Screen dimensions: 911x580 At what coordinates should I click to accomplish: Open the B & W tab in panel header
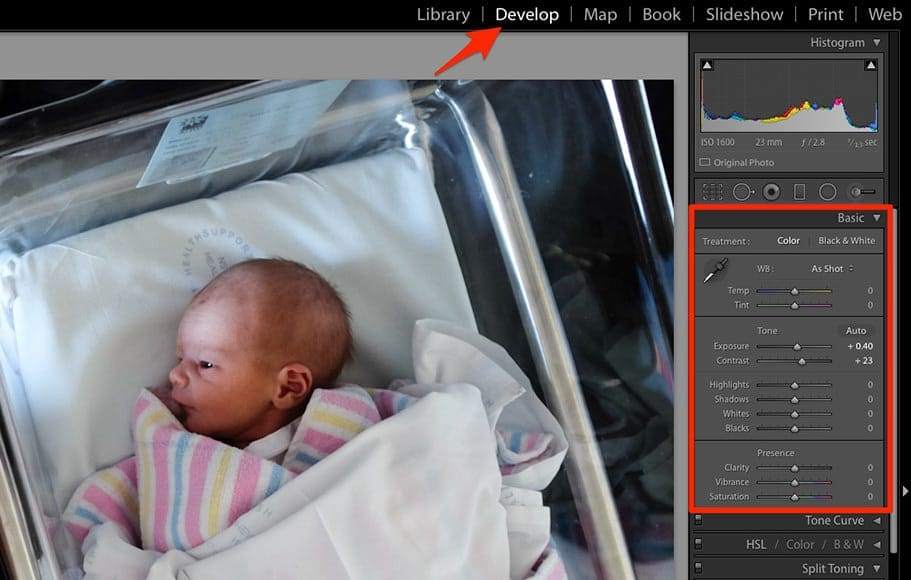coord(848,545)
